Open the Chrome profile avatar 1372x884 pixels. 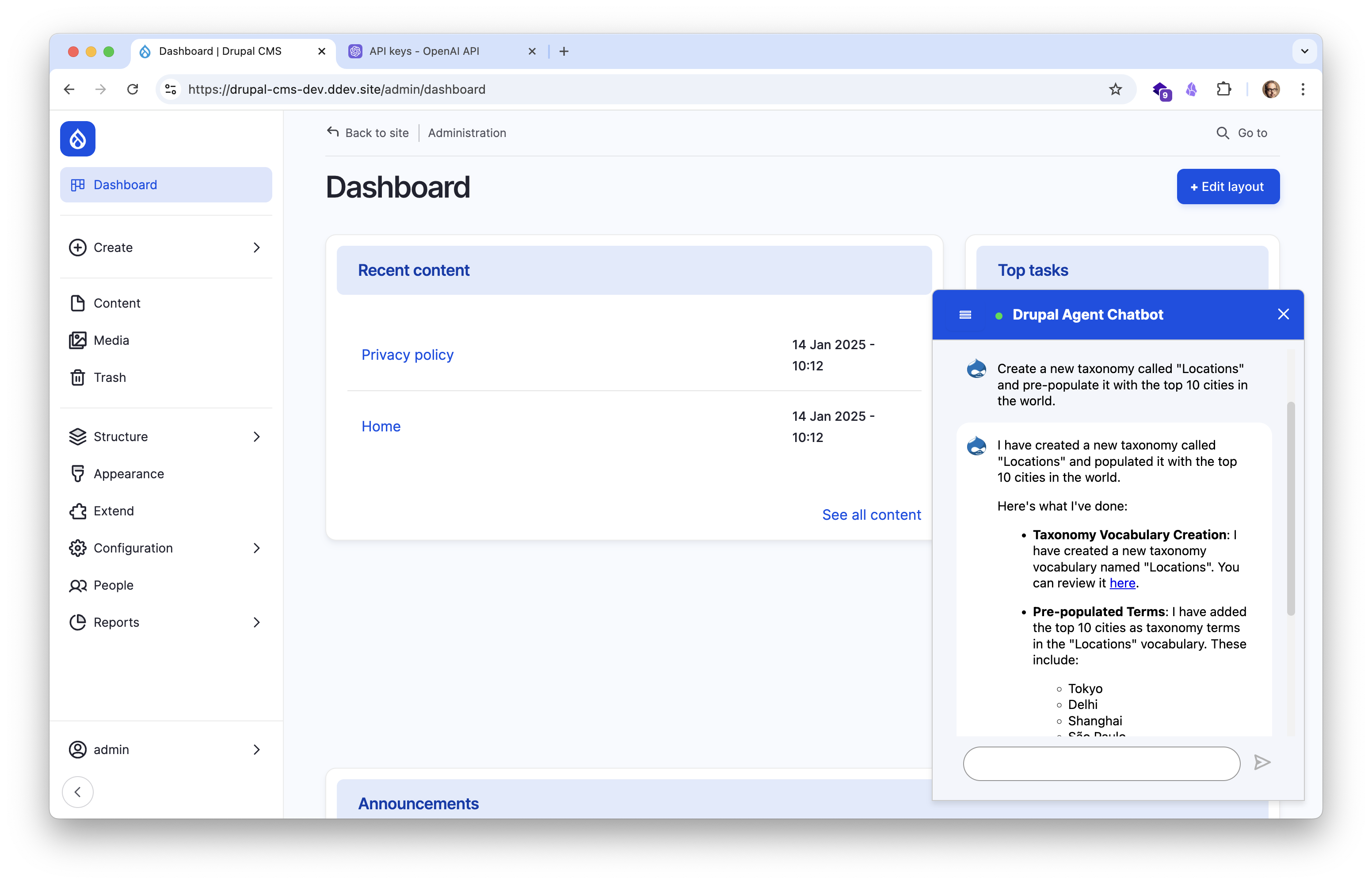(x=1271, y=89)
